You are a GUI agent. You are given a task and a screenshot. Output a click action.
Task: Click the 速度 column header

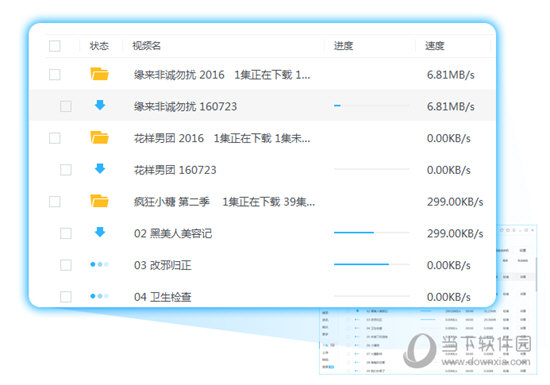[x=435, y=46]
